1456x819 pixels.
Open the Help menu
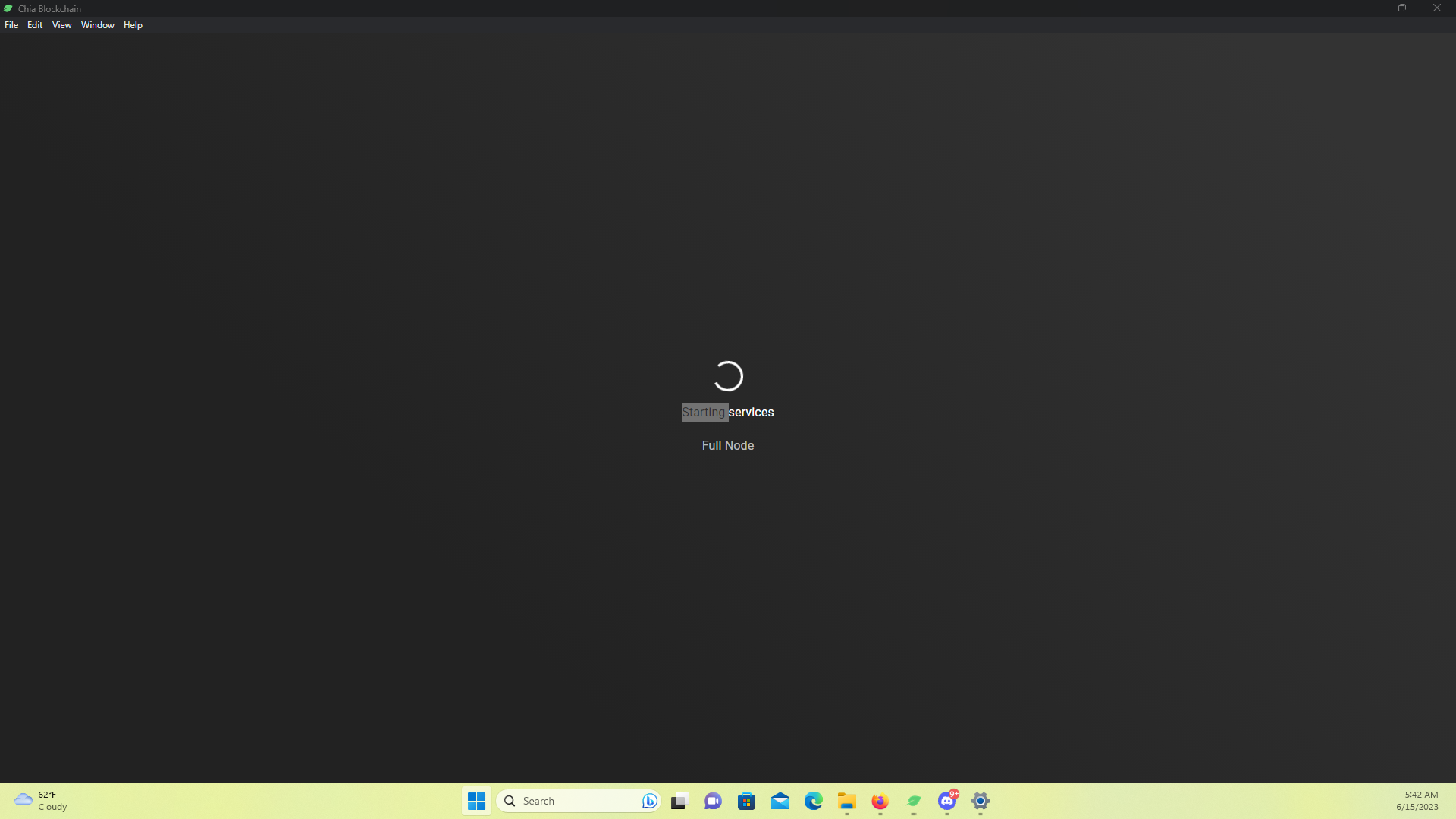point(133,24)
